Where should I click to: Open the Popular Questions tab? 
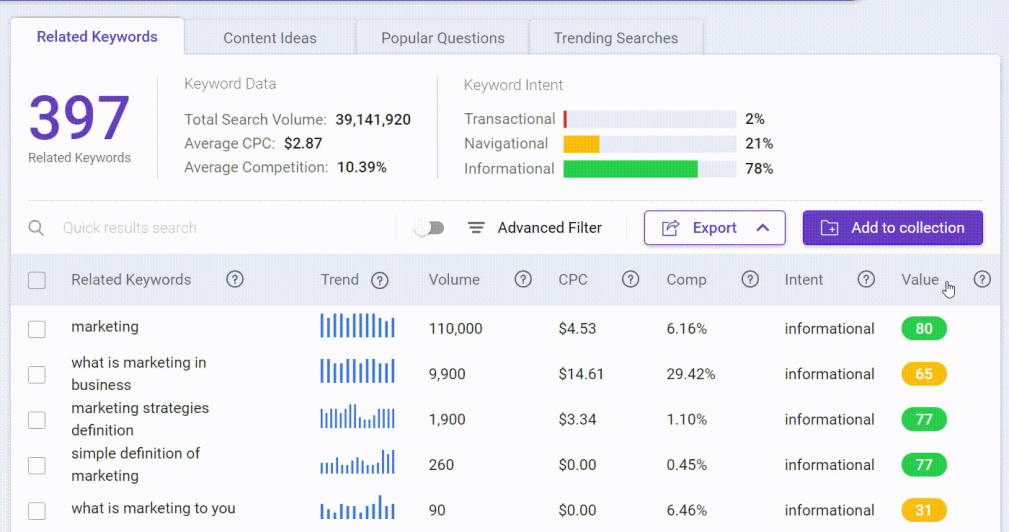pyautogui.click(x=443, y=38)
